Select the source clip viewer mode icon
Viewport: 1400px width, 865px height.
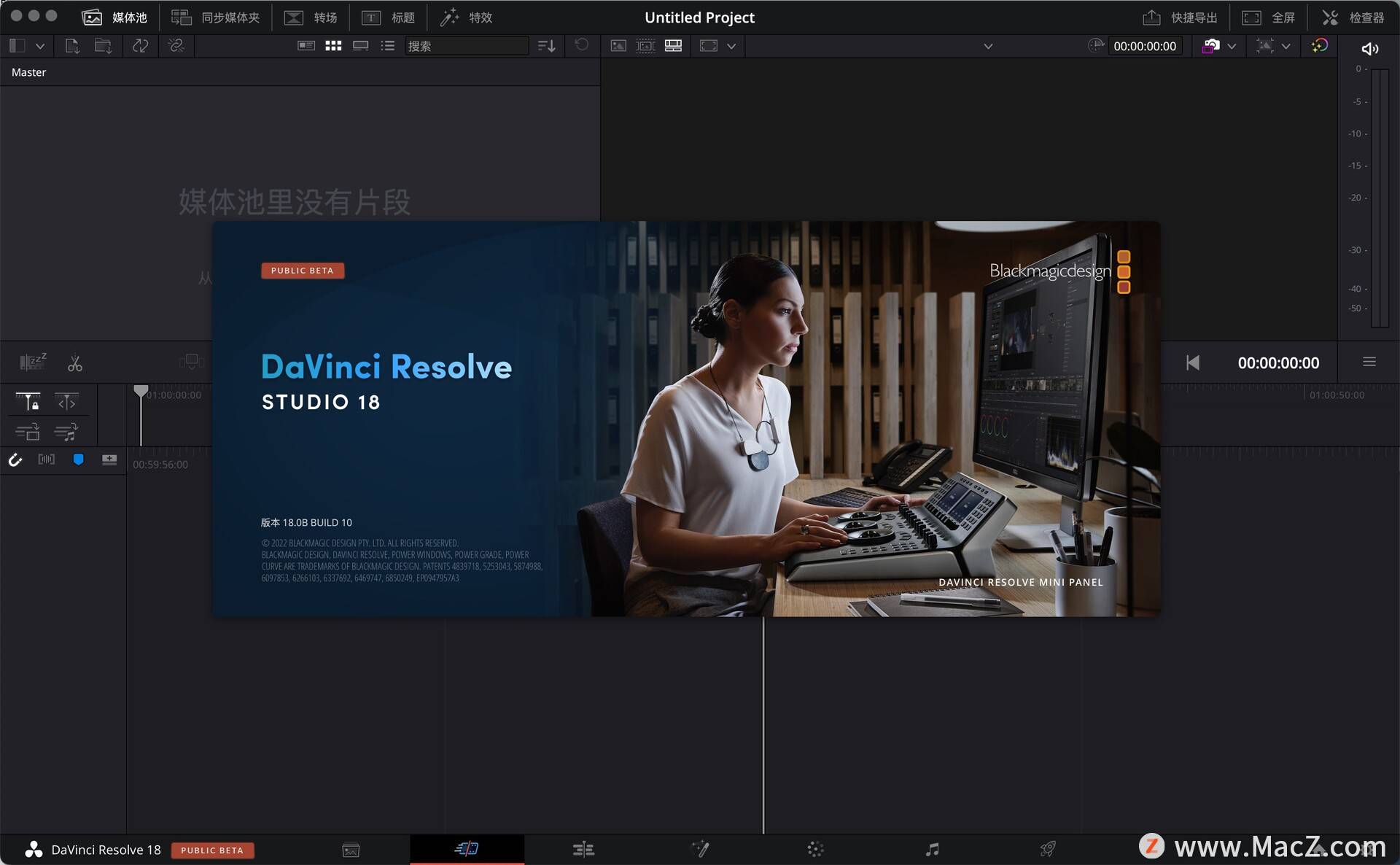pos(618,45)
